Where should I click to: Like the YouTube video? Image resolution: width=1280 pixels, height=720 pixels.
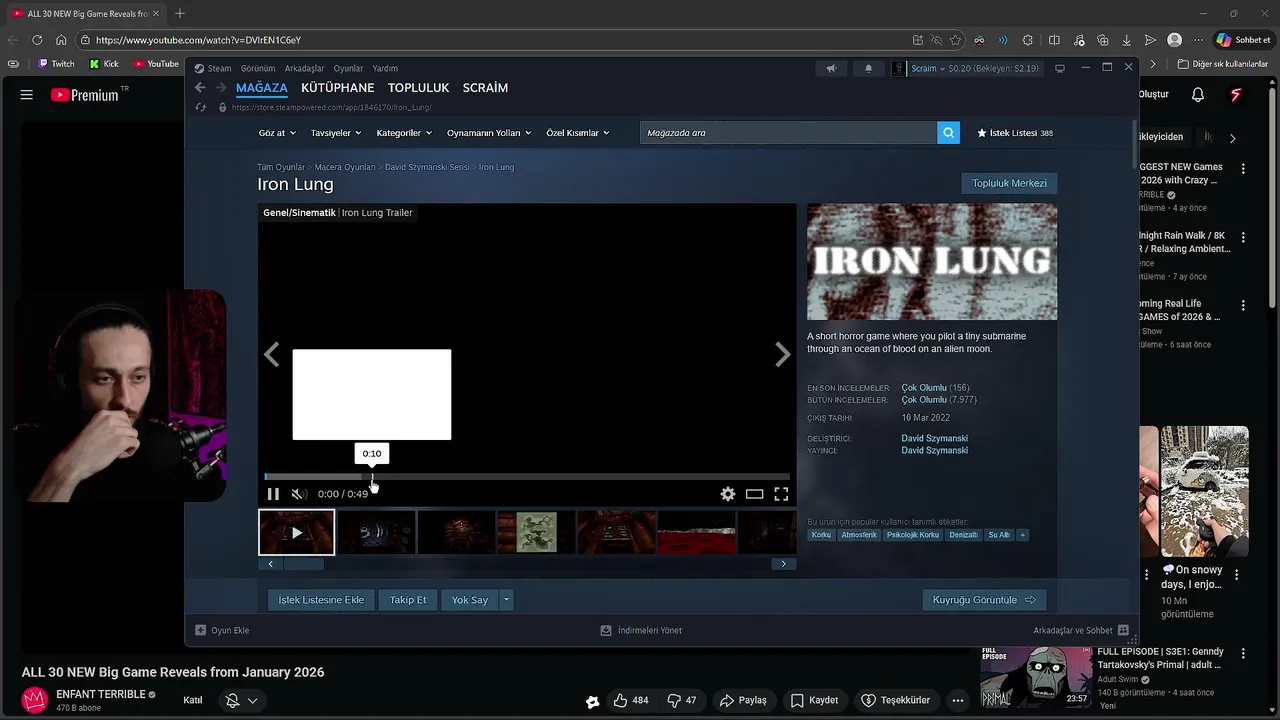[x=631, y=700]
